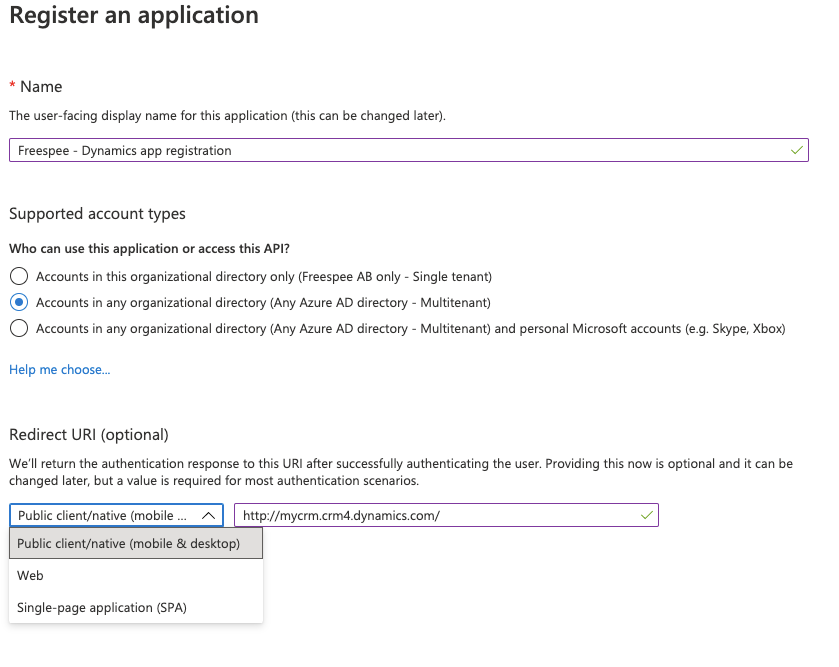
Task: Click the "Who can use this application" question
Action: [149, 249]
